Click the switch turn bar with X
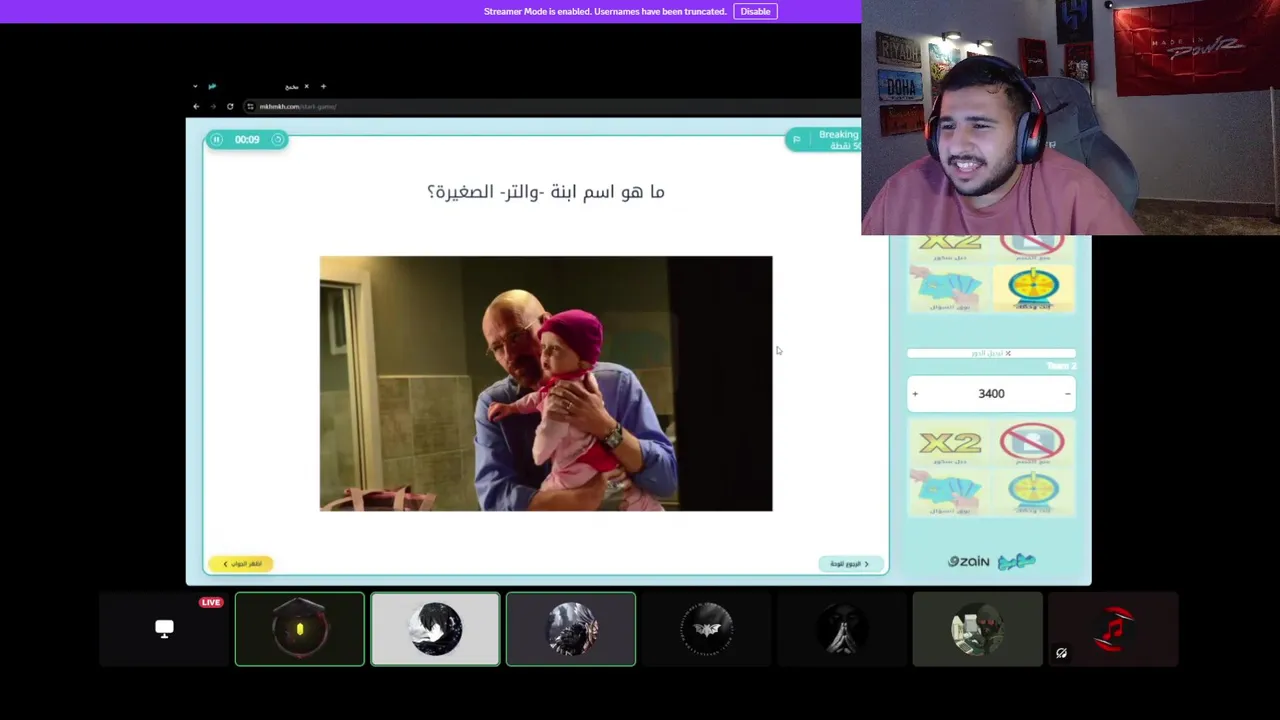This screenshot has height=720, width=1280. [991, 353]
